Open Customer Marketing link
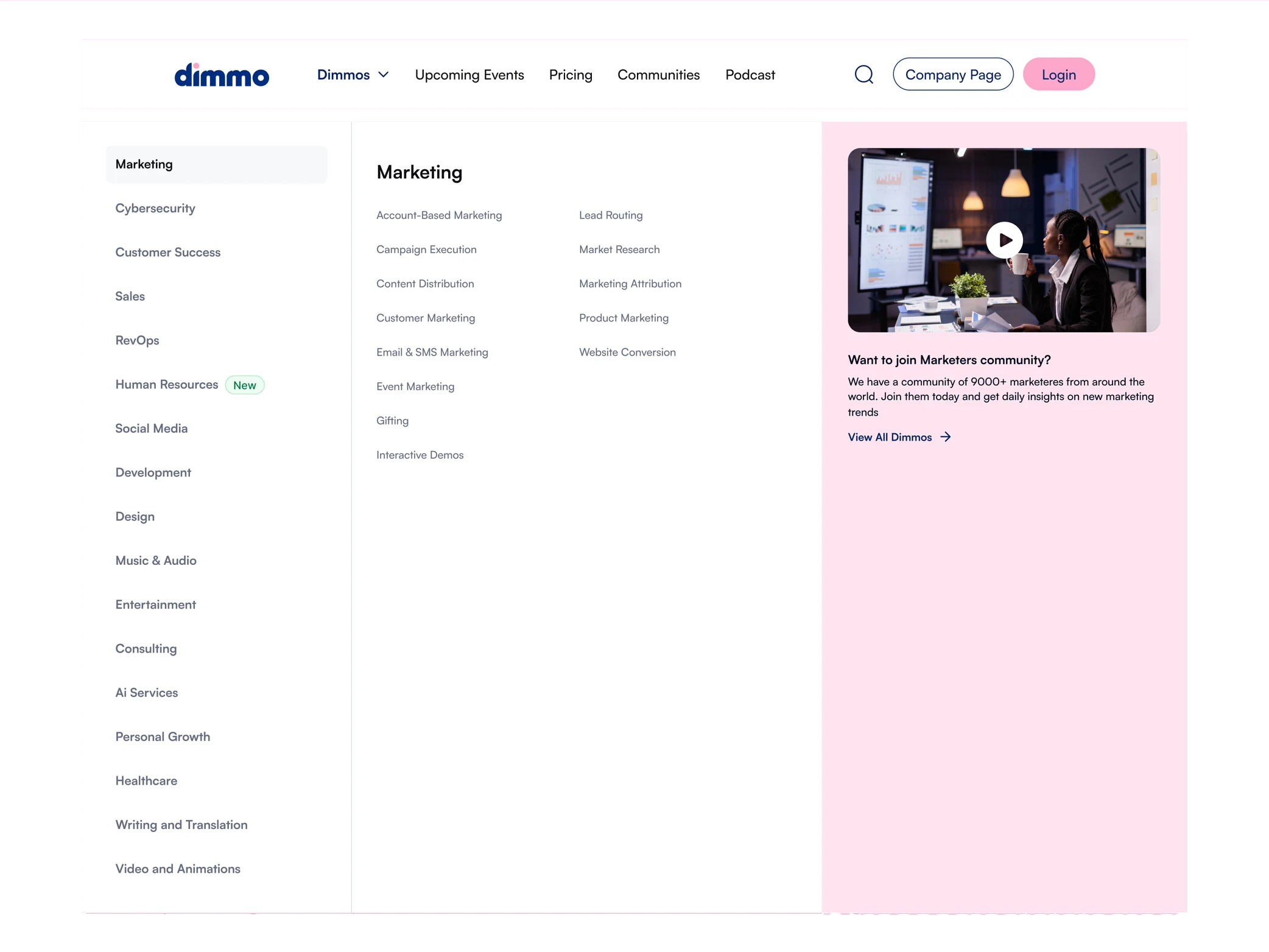This screenshot has width=1269, height=952. click(x=426, y=318)
